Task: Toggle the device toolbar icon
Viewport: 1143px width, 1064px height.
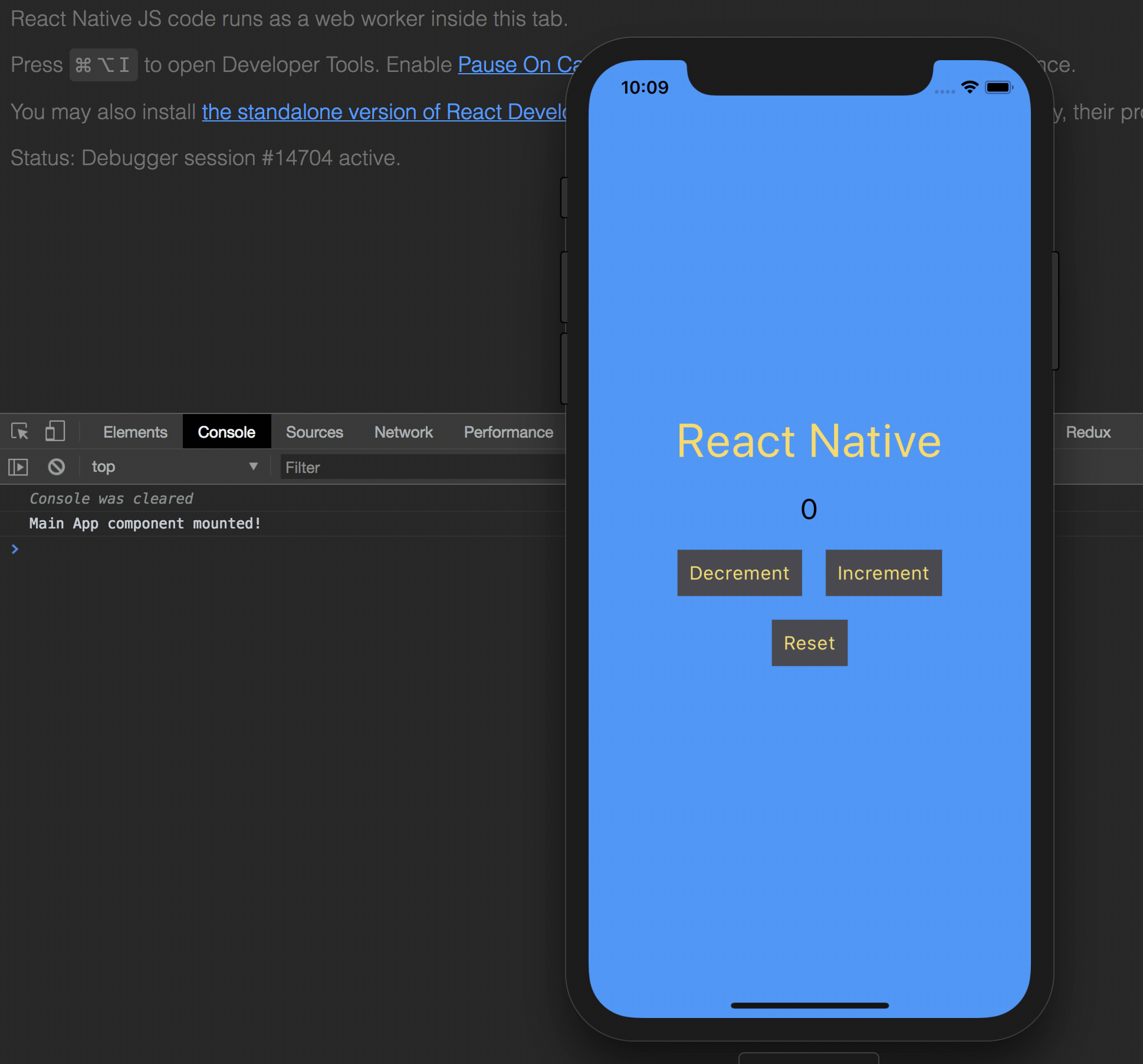Action: click(x=55, y=431)
